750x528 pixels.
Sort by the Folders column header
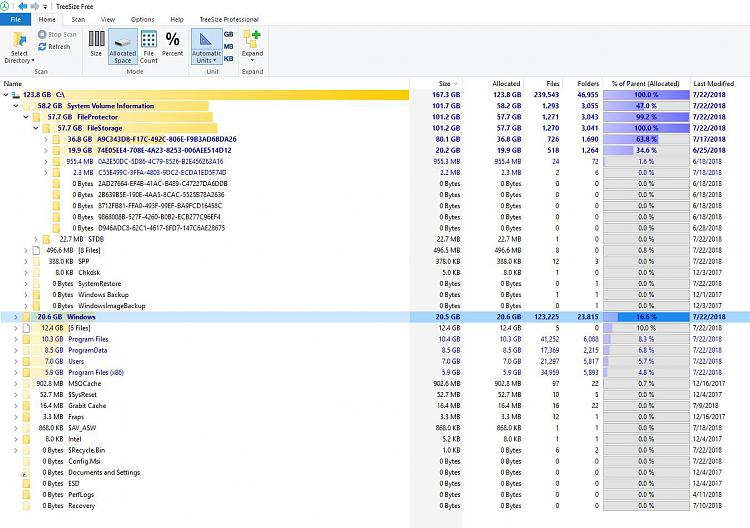(588, 83)
